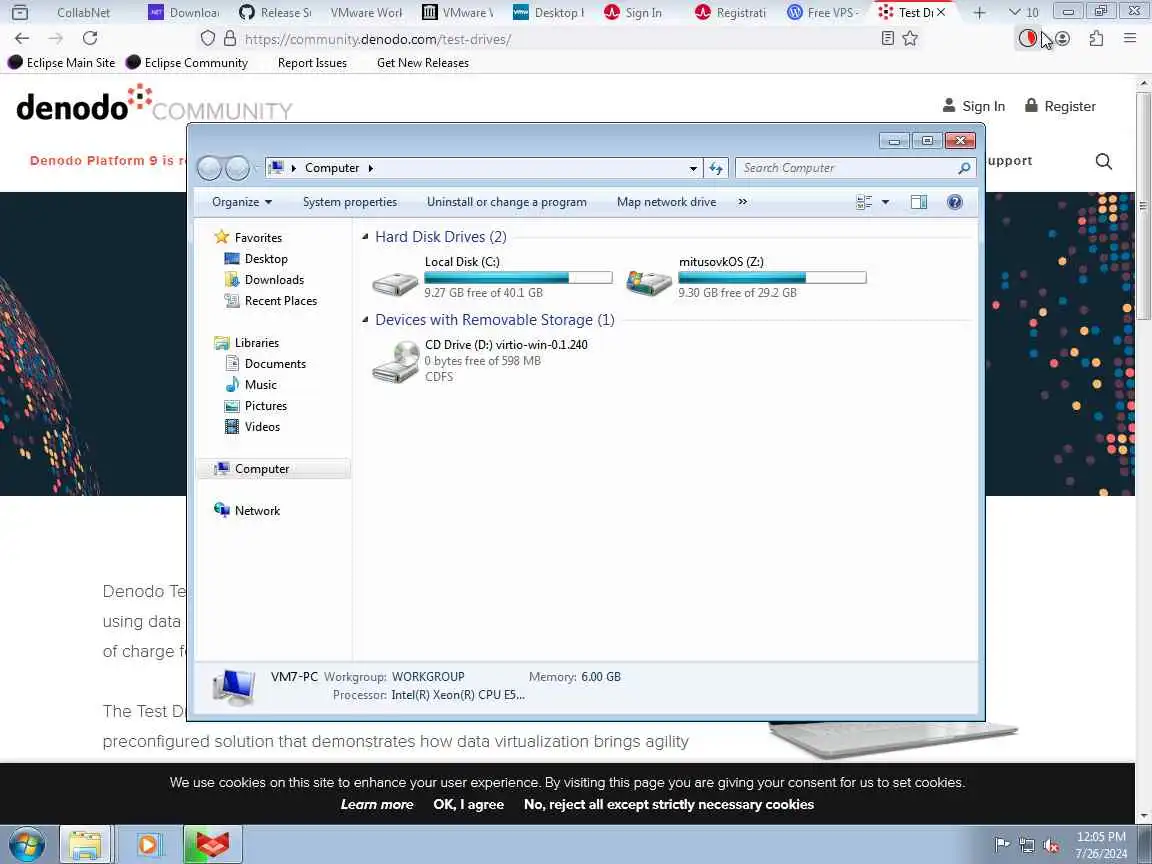Open Firefox extensions puzzle icon
The image size is (1152, 864).
pyautogui.click(x=1096, y=38)
